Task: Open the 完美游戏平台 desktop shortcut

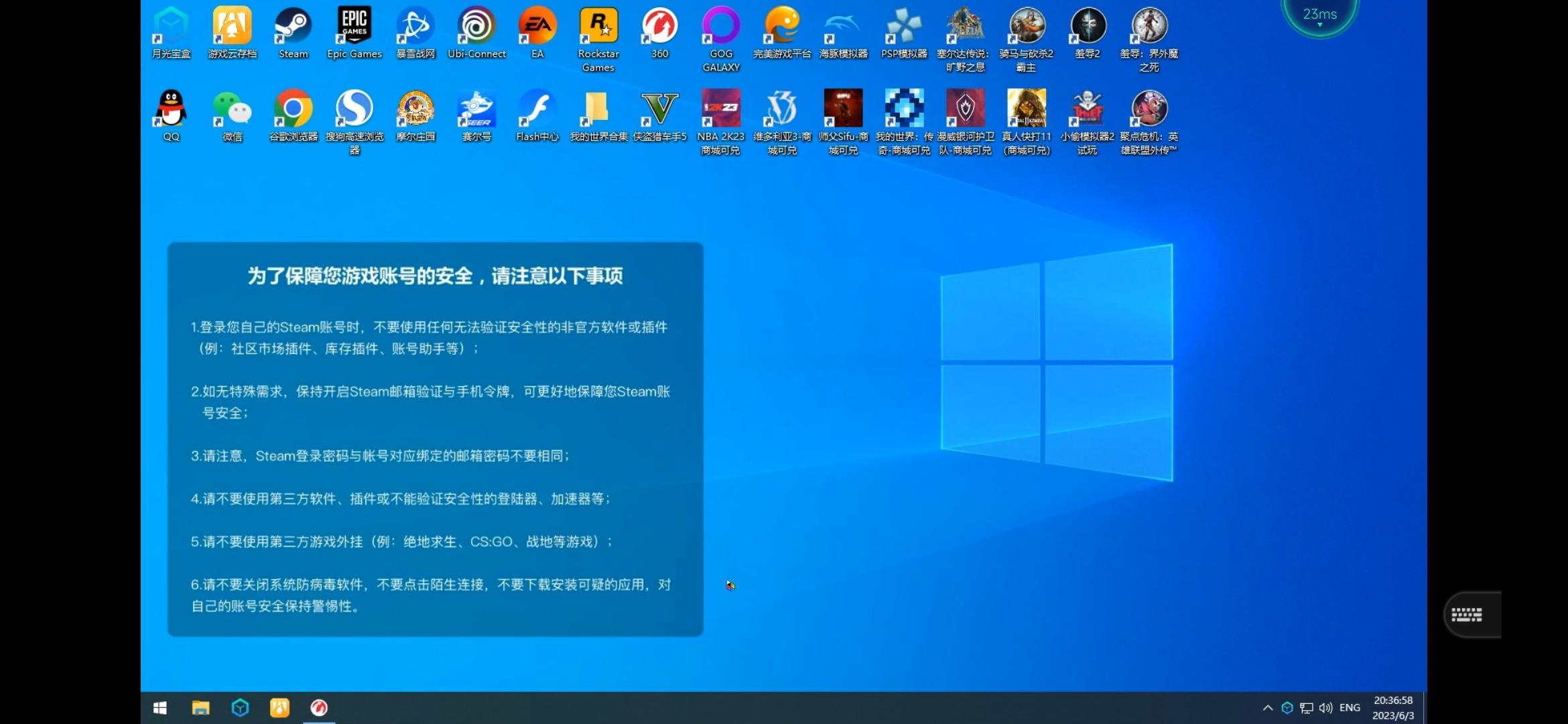Action: [782, 33]
